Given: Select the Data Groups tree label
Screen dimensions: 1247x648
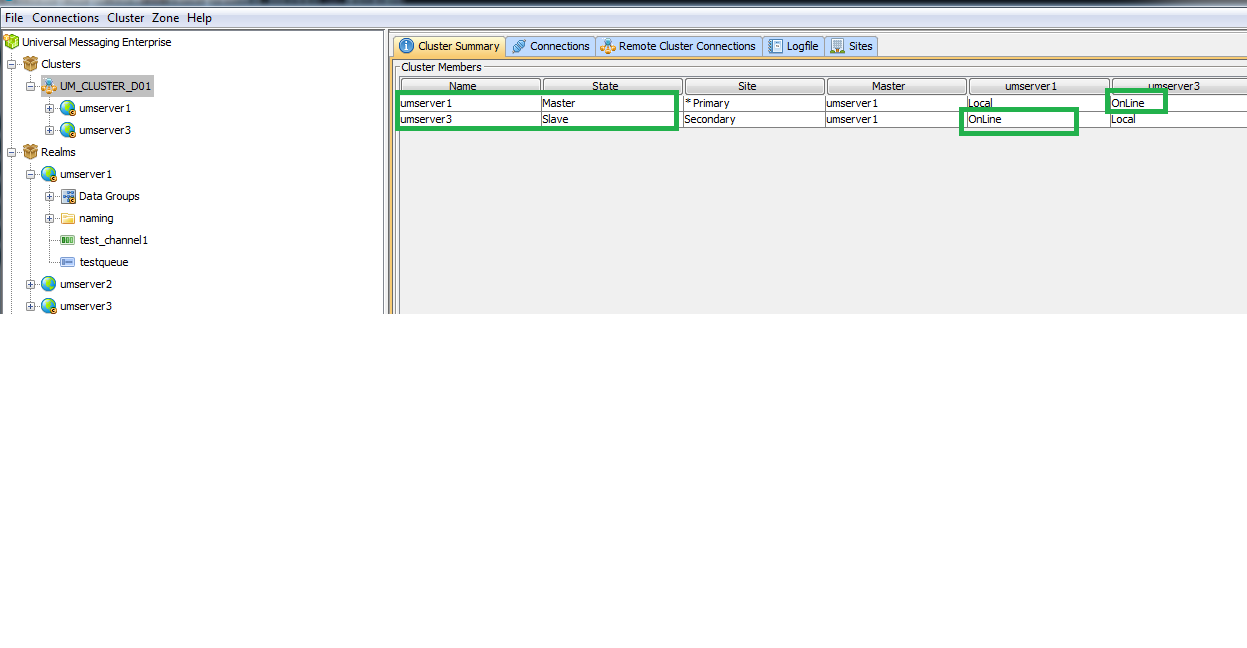Looking at the screenshot, I should pos(109,196).
